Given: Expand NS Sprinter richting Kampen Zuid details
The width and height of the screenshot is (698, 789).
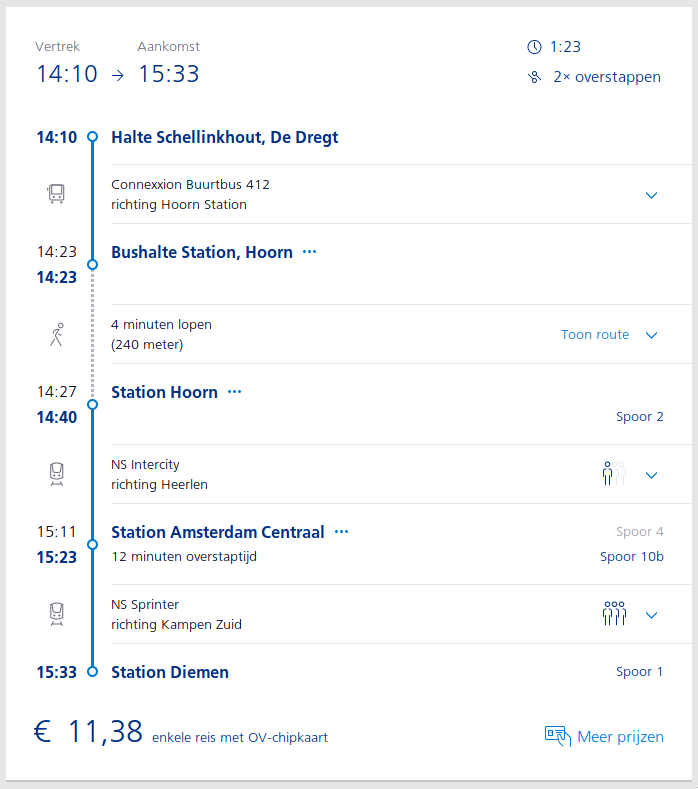Looking at the screenshot, I should tap(652, 615).
